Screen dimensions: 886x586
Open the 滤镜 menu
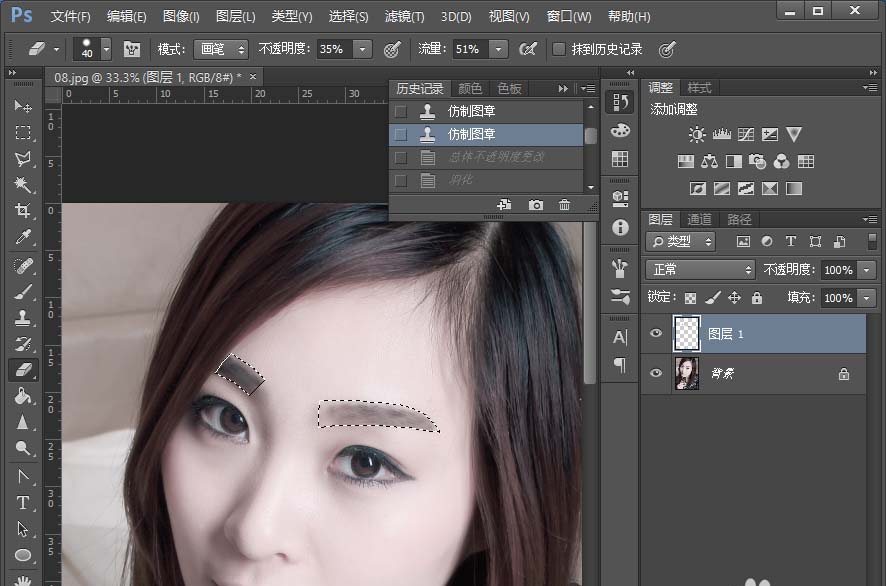(402, 16)
